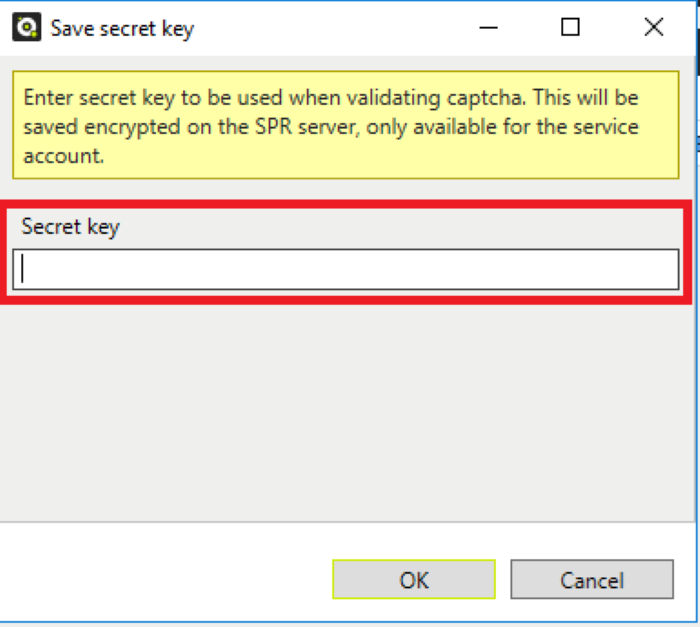
Task: Click "SPR server" text in the info message
Action: click(x=307, y=127)
